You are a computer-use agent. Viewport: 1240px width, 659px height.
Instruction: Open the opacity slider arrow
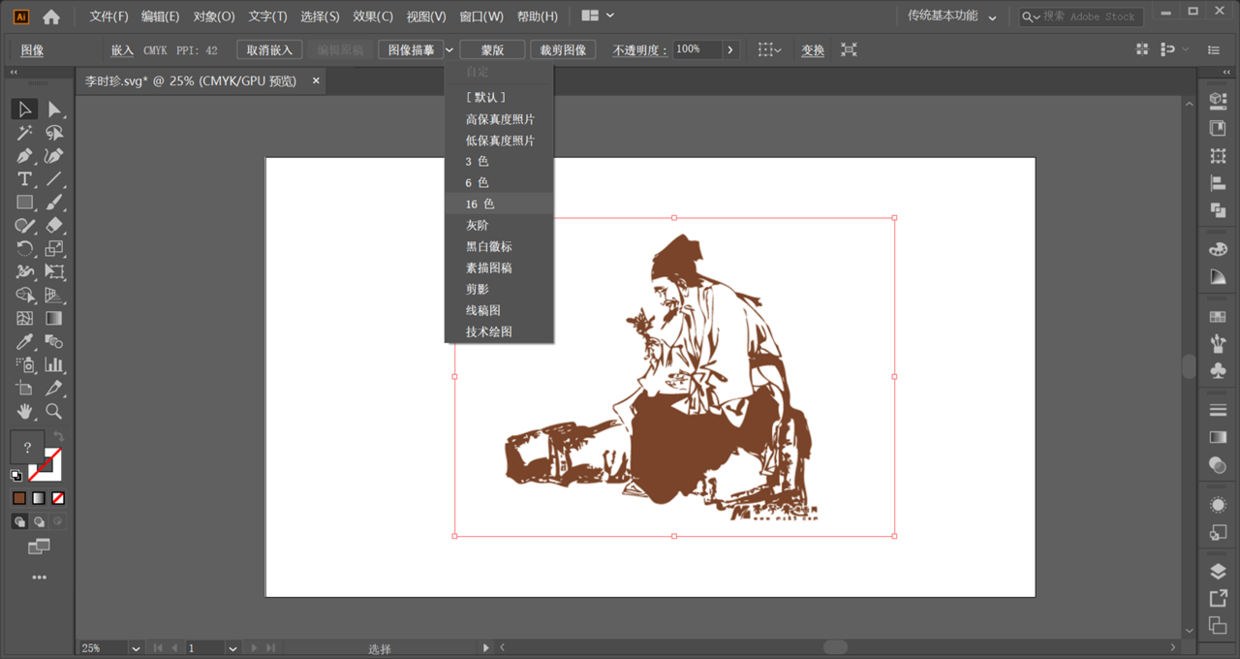731,50
